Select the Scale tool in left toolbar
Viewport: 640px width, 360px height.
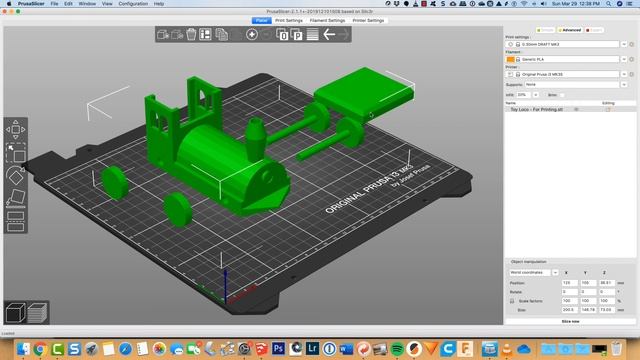click(16, 152)
